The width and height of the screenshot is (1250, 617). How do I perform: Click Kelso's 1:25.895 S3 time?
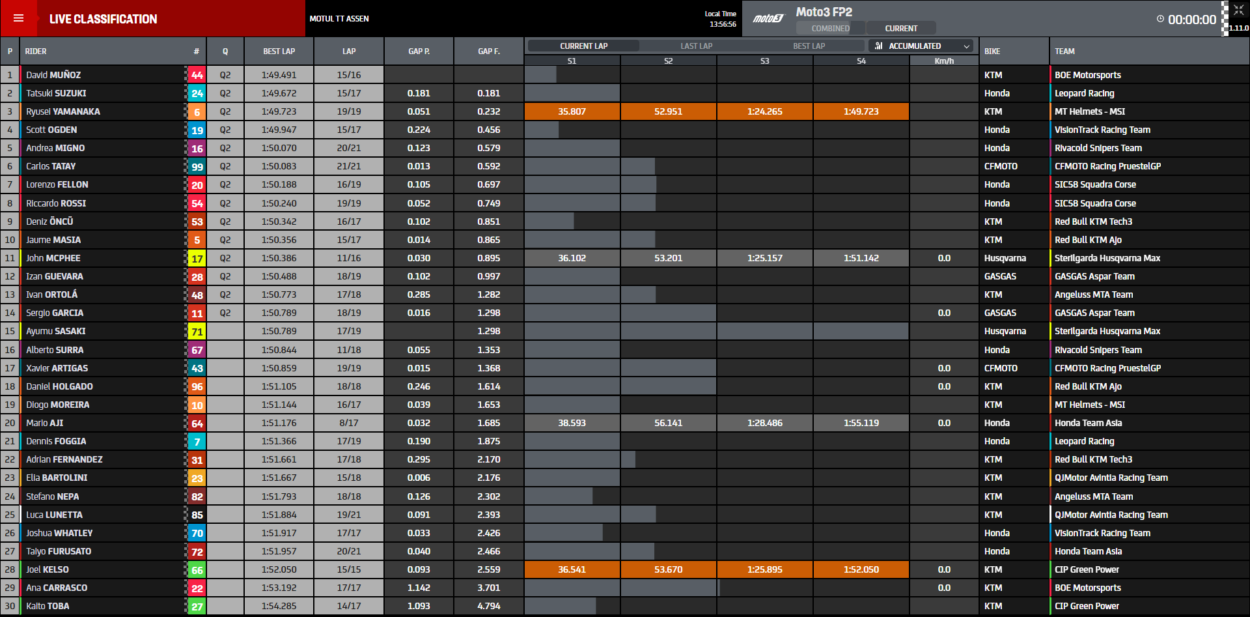764,569
